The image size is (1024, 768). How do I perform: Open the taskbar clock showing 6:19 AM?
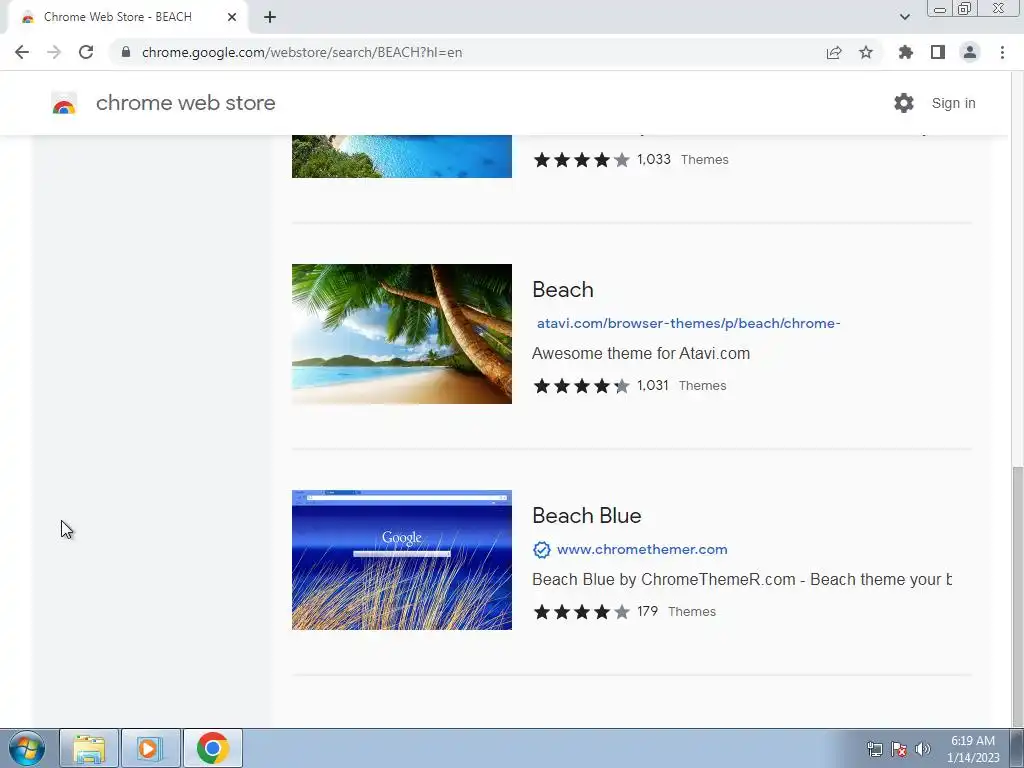tap(973, 749)
